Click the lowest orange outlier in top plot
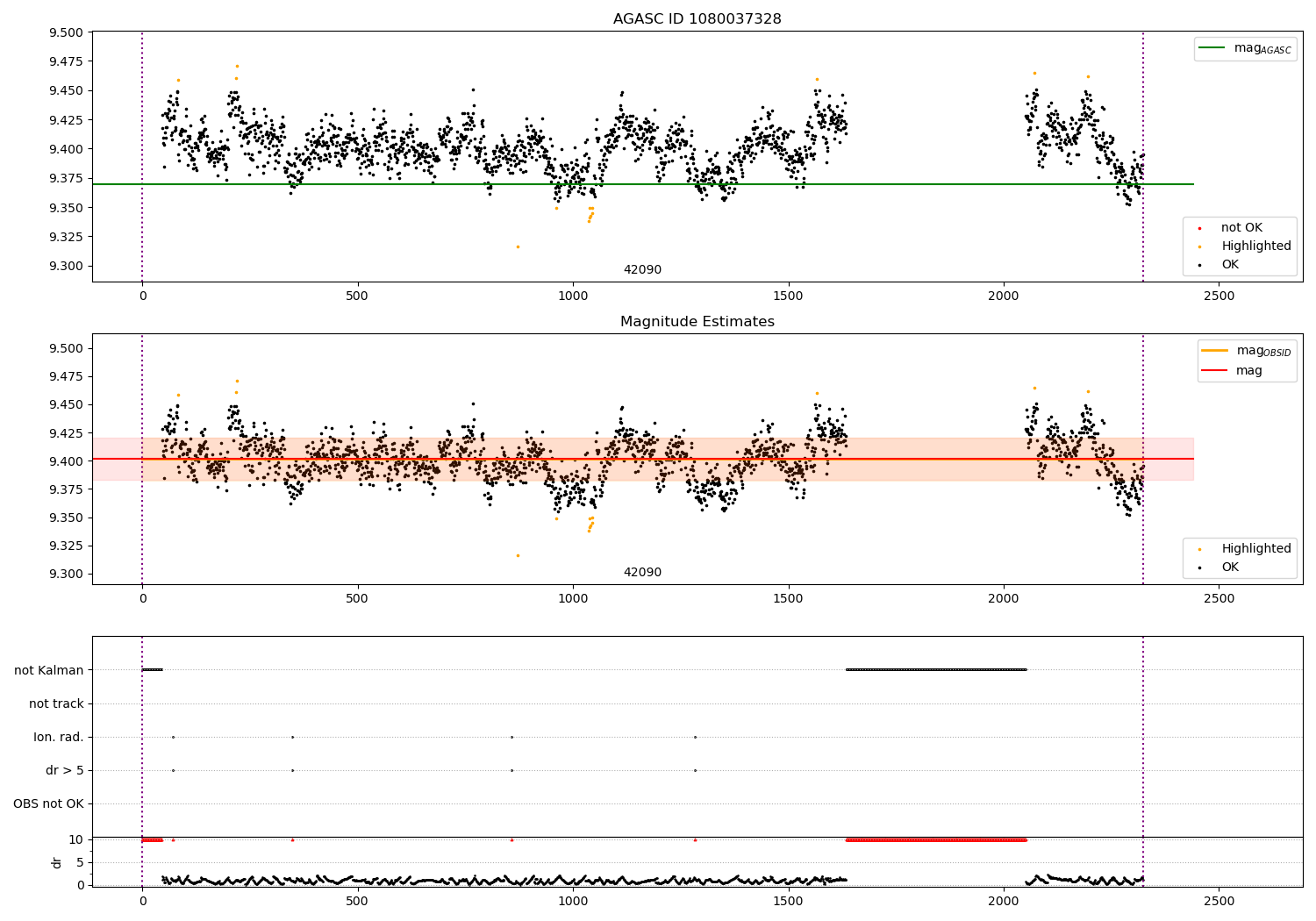 click(x=518, y=247)
